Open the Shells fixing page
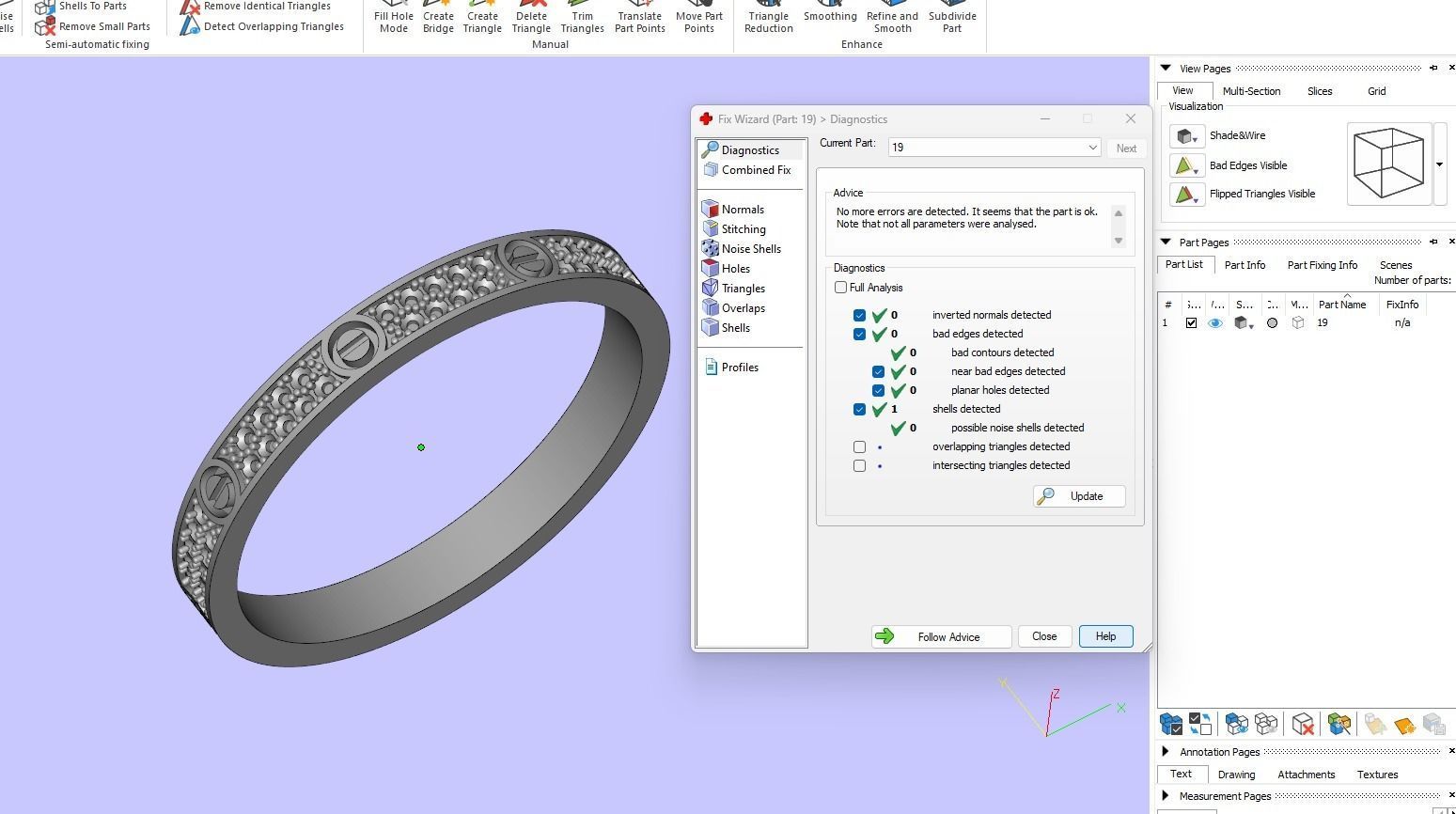The width and height of the screenshot is (1456, 814). tap(726, 328)
